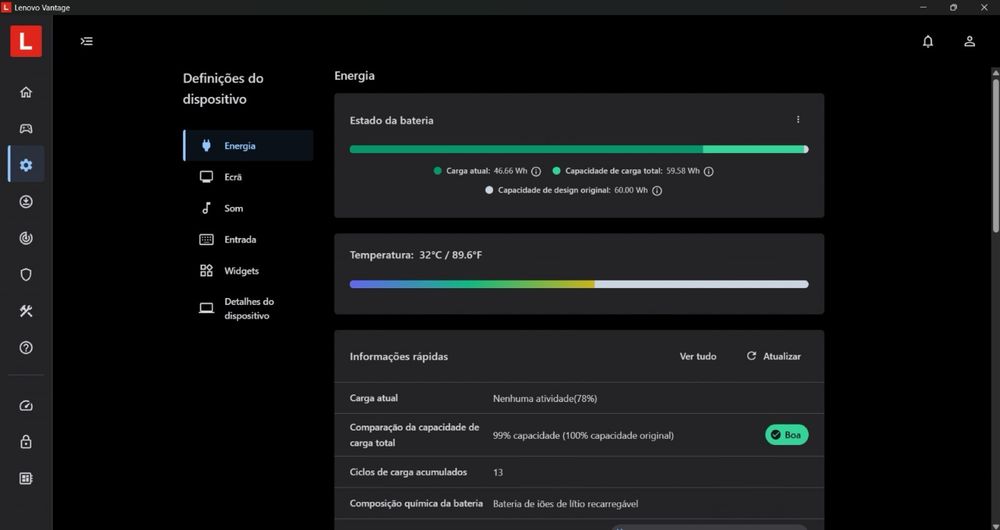1000x530 pixels.
Task: Click info icon next to Capacidade de design original
Action: click(657, 191)
